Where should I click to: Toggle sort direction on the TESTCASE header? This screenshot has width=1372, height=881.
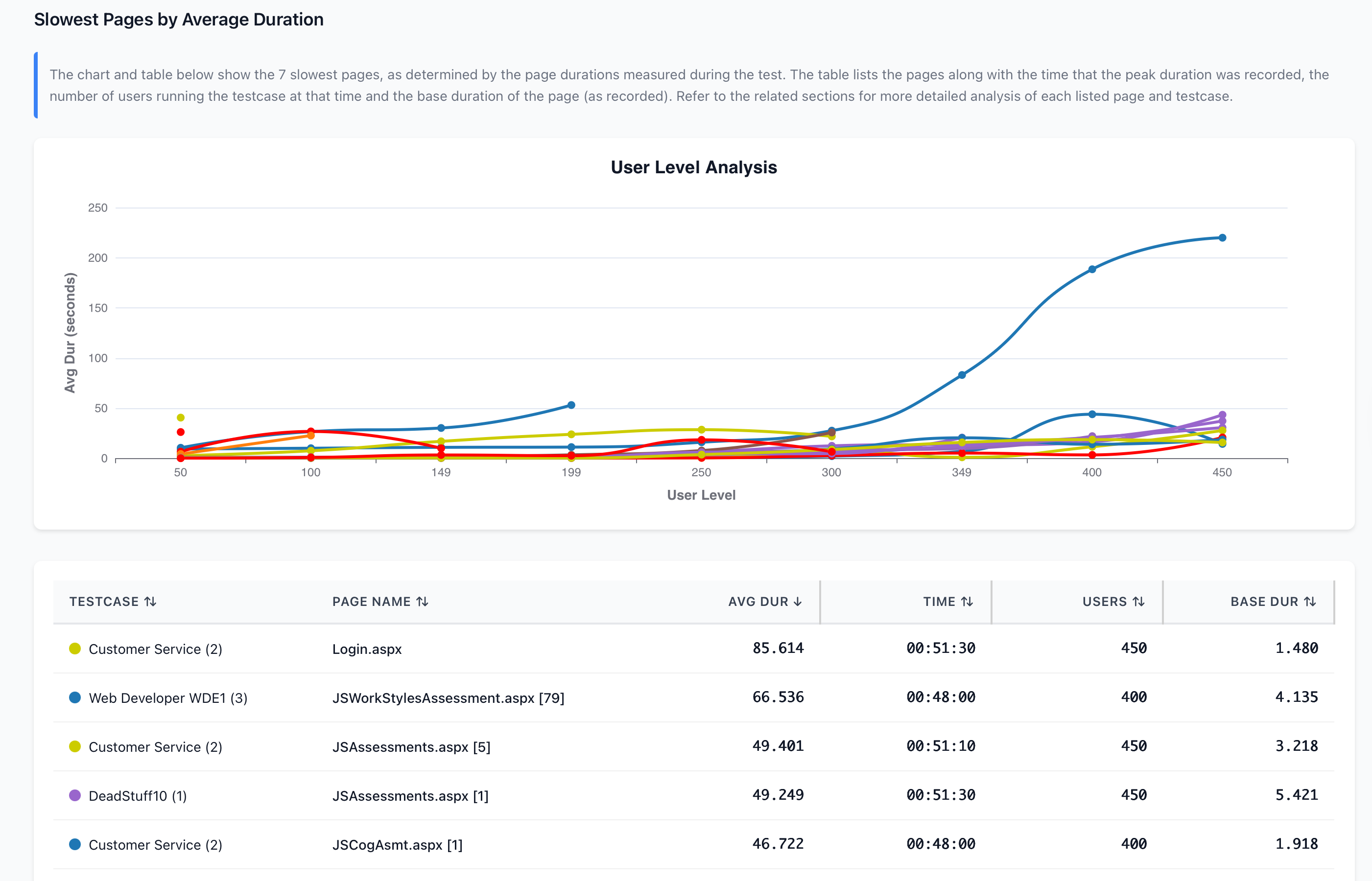150,601
